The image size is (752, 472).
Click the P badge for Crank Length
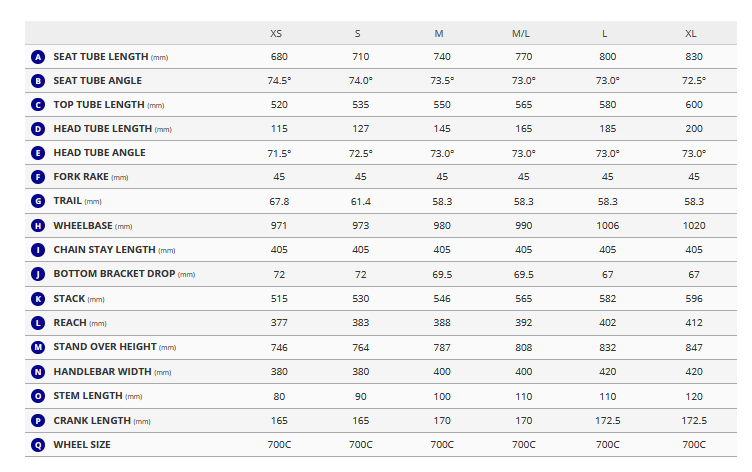pos(38,421)
